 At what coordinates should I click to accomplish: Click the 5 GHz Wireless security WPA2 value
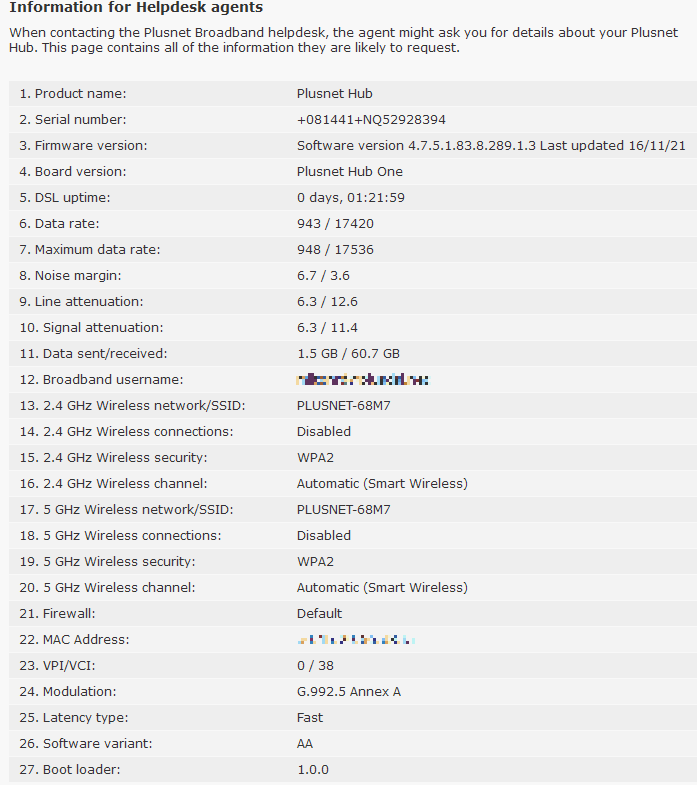click(x=315, y=562)
